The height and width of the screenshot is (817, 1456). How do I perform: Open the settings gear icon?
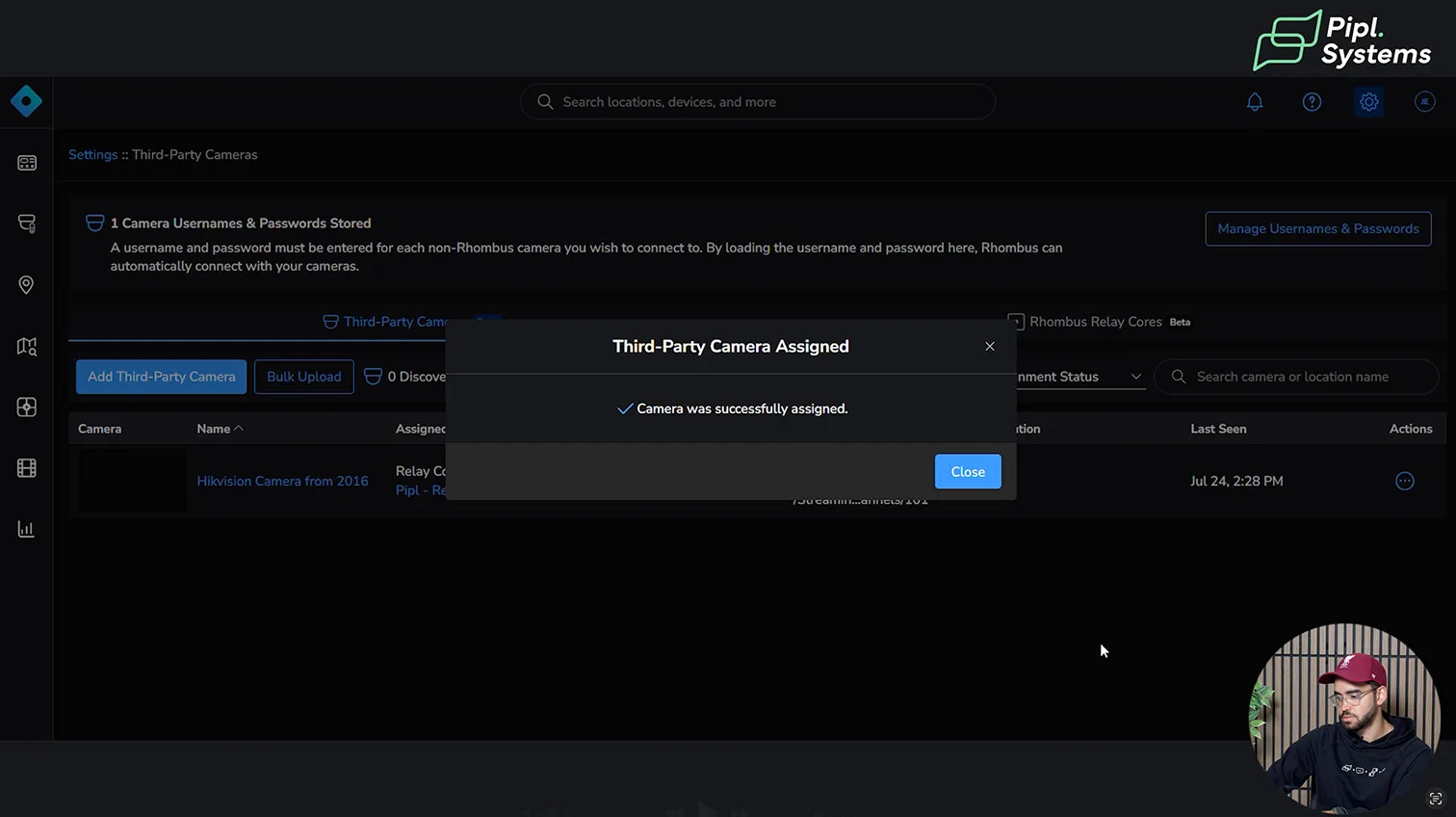pos(1368,102)
